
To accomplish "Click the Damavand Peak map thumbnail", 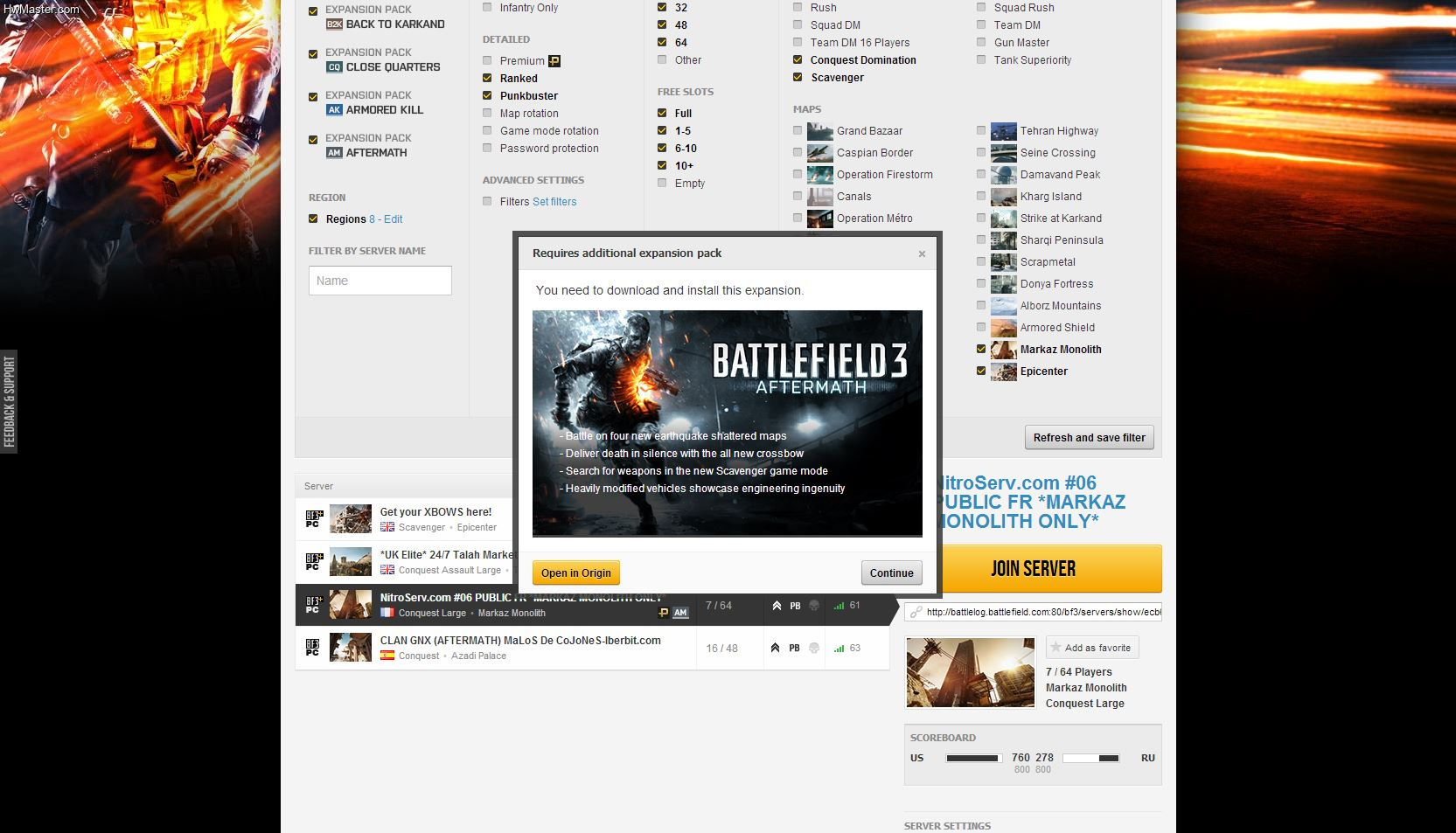I will tap(1004, 175).
